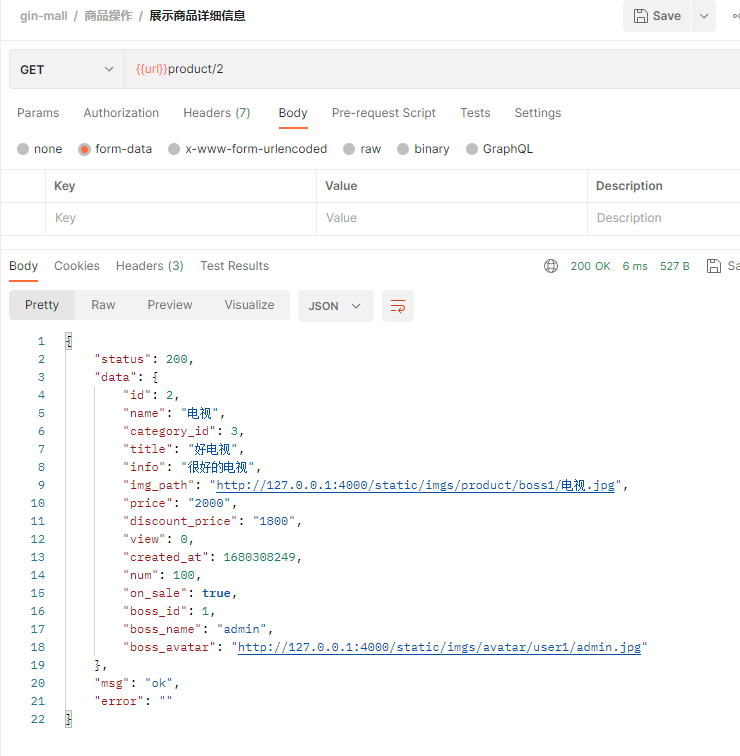Click the save response disk icon
Viewport: 740px width, 756px height.
point(714,266)
